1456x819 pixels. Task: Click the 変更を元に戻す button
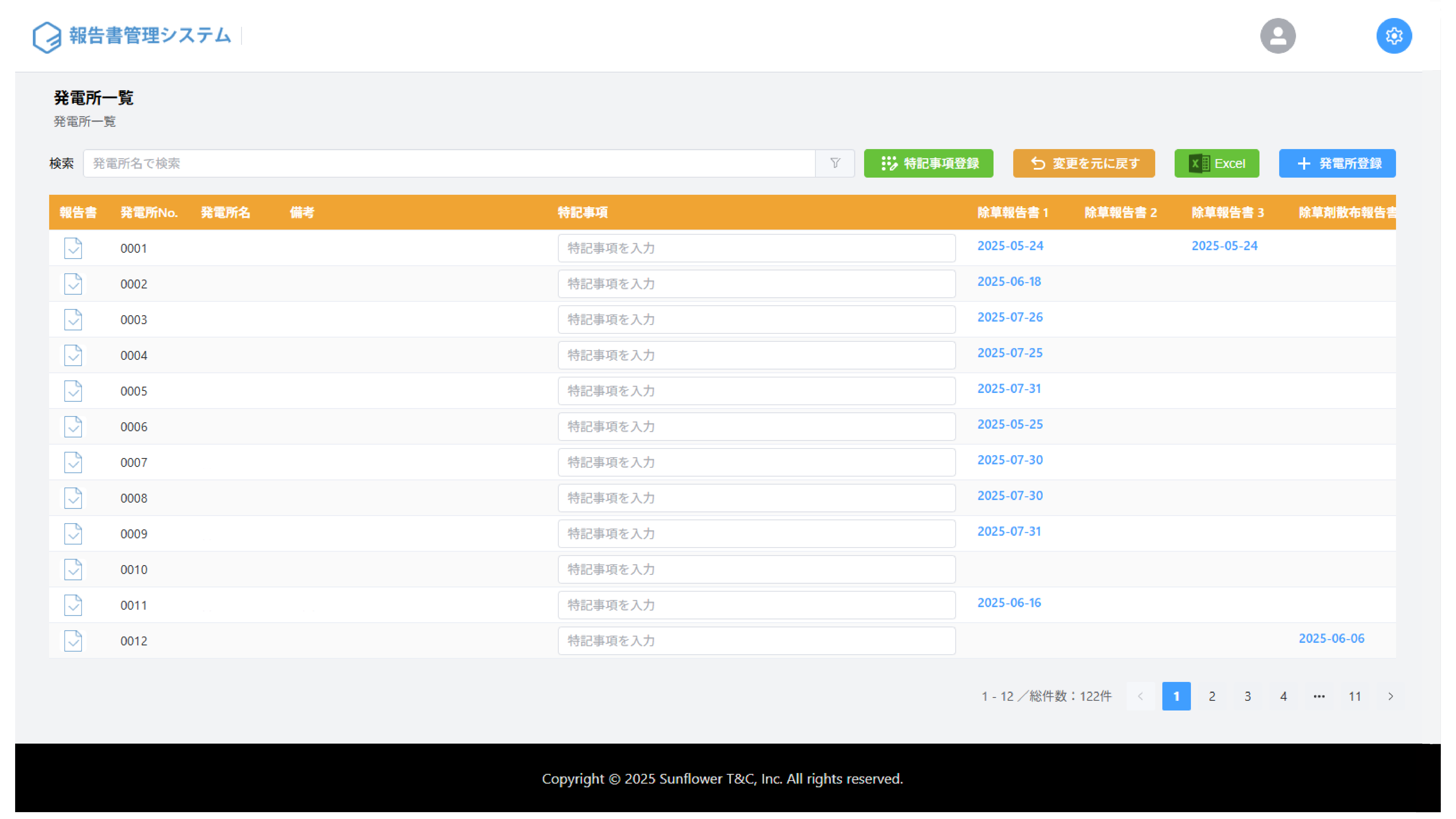tap(1084, 163)
